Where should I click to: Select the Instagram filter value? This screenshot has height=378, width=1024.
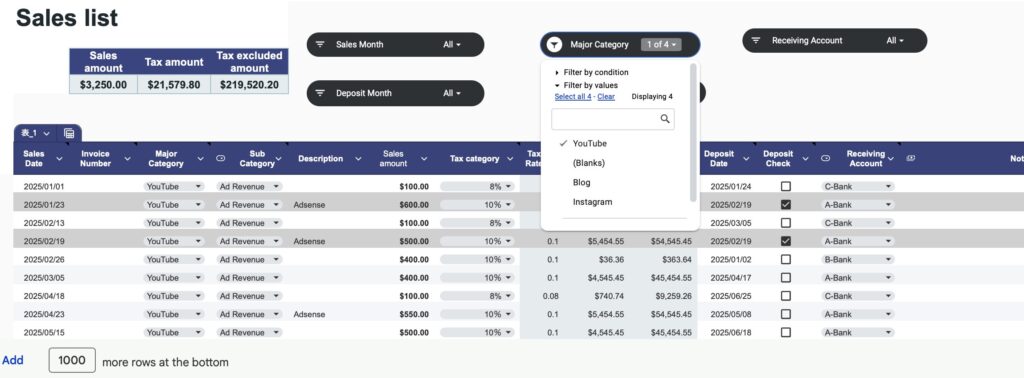point(592,202)
